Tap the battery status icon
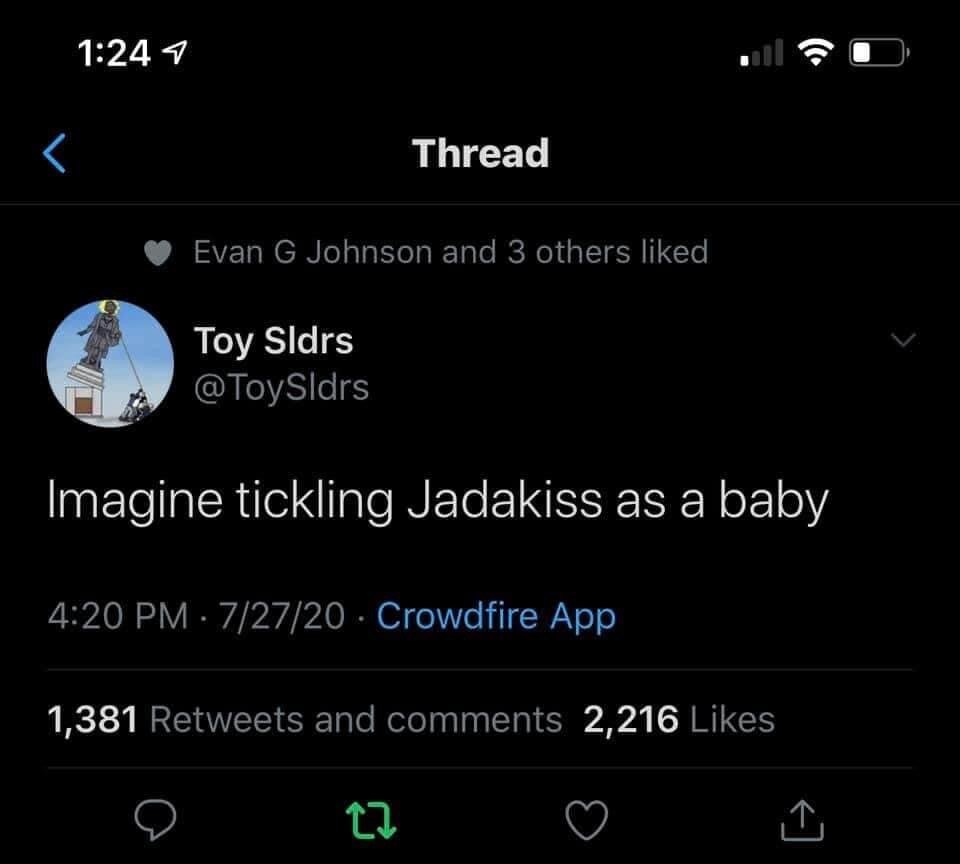 tap(877, 52)
